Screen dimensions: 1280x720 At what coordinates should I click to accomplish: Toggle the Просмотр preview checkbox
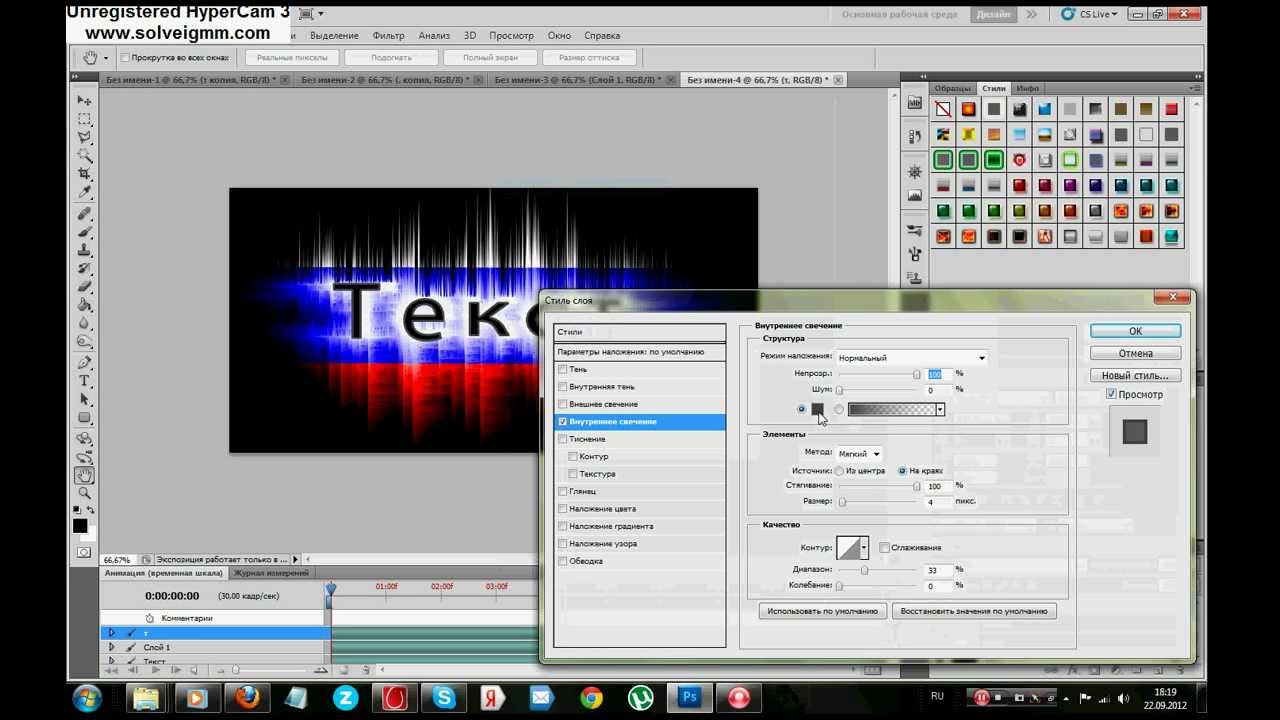click(1111, 394)
